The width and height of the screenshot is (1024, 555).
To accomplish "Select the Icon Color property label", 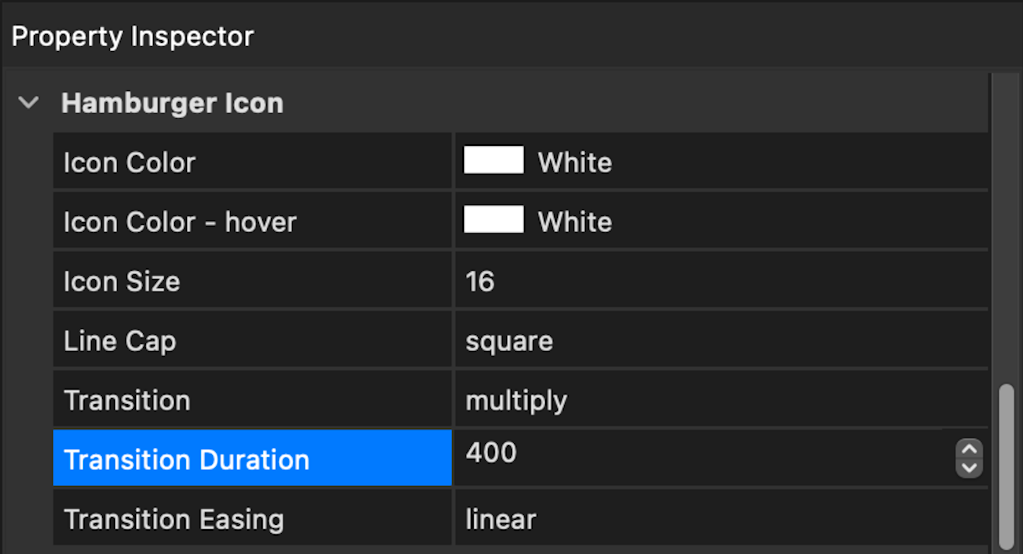I will [x=129, y=163].
